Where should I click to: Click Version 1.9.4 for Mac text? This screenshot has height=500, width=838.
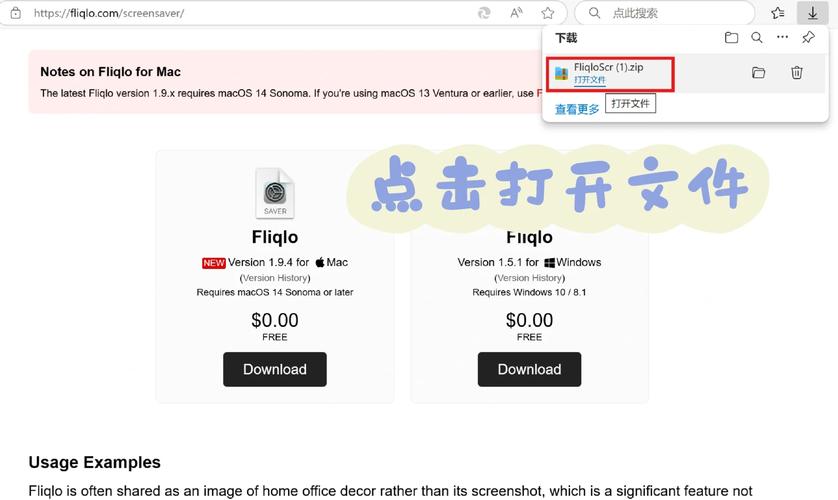click(288, 262)
